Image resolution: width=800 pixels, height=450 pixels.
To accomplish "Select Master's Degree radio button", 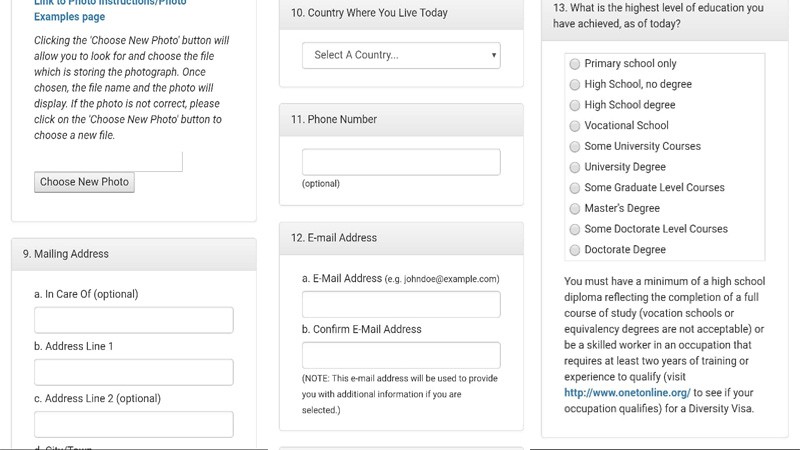I will point(575,209).
